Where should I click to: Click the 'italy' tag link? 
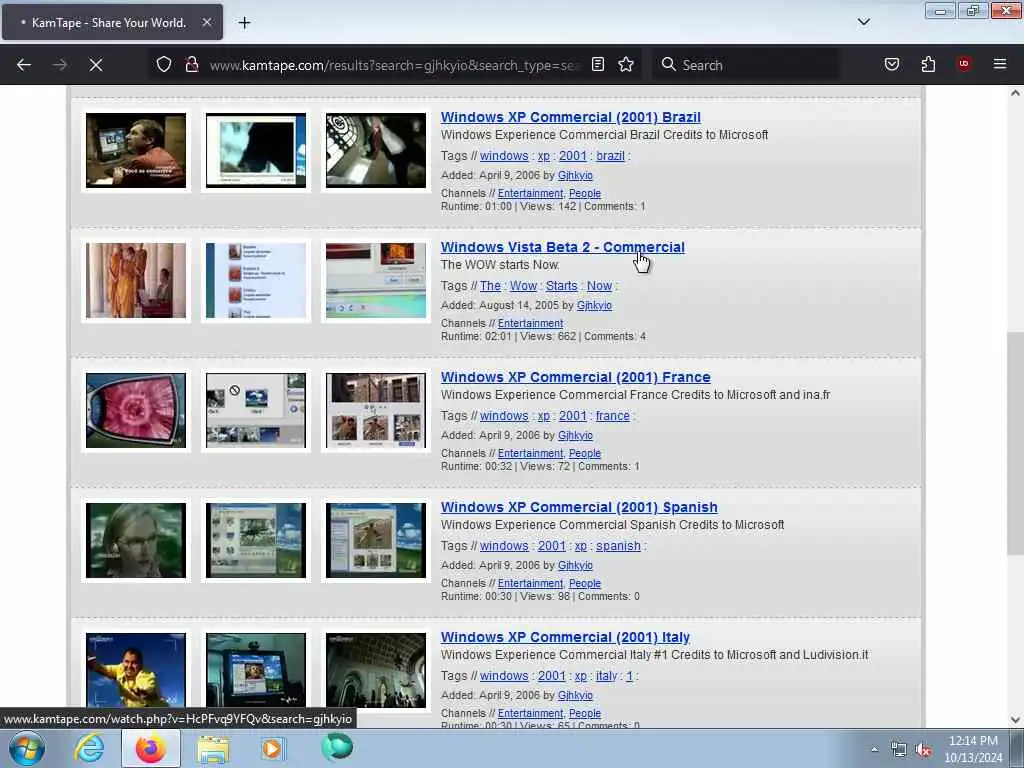[x=606, y=676]
